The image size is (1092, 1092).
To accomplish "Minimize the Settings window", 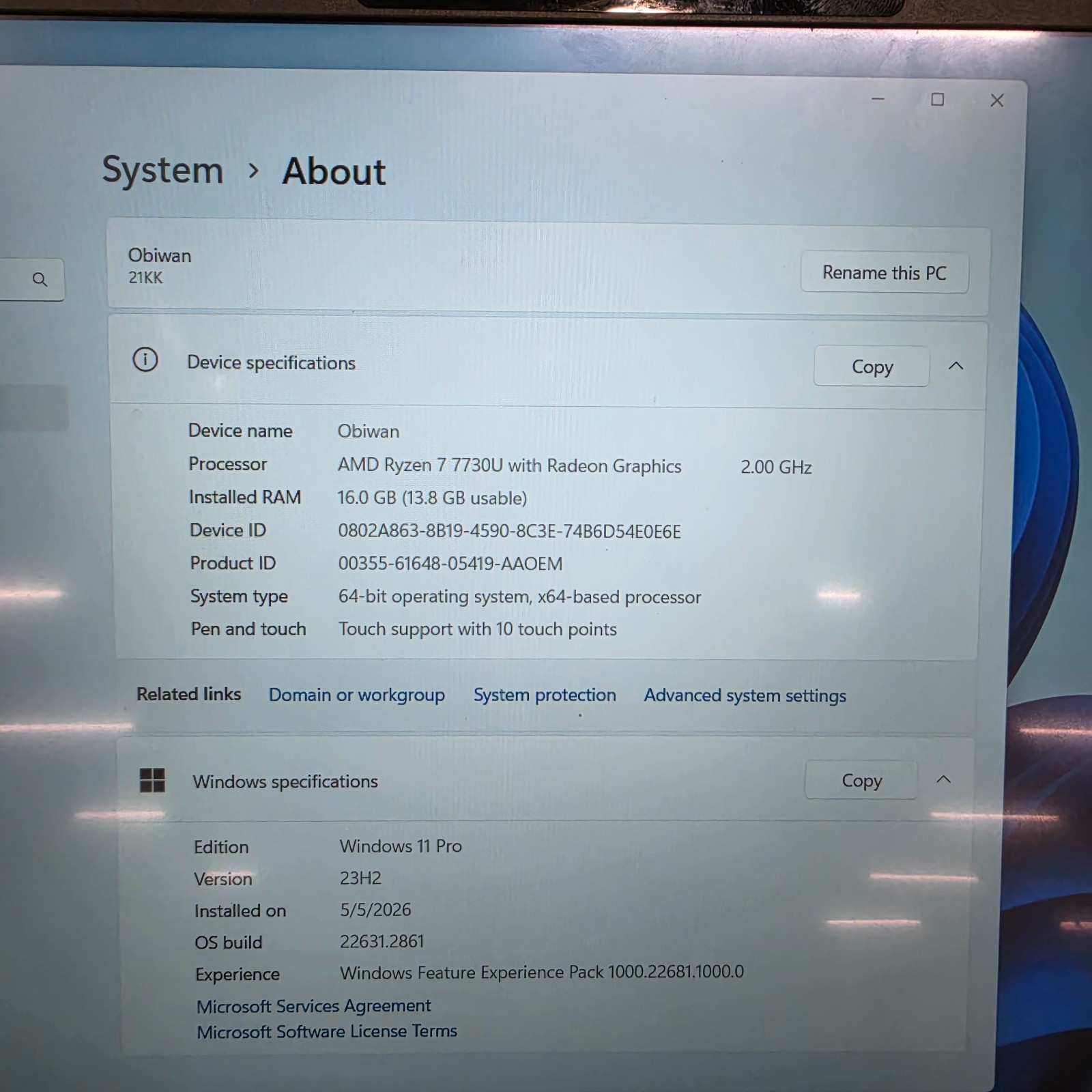I will [878, 100].
